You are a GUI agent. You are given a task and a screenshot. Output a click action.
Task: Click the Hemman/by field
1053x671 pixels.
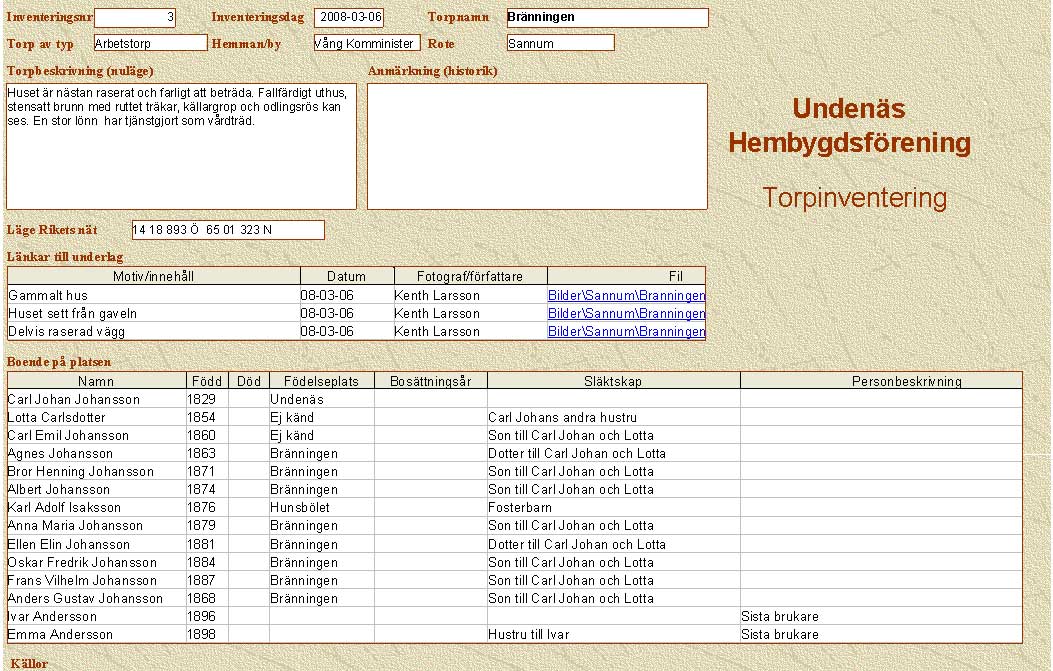click(366, 43)
